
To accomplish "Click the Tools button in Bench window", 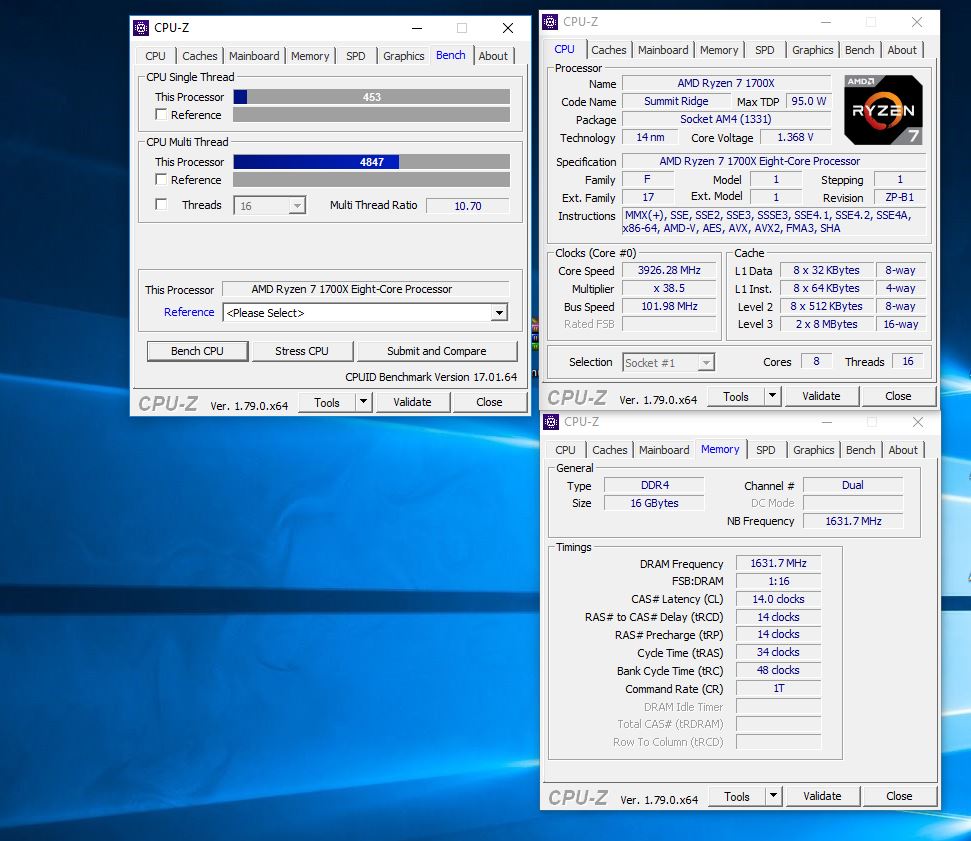I will [x=327, y=403].
